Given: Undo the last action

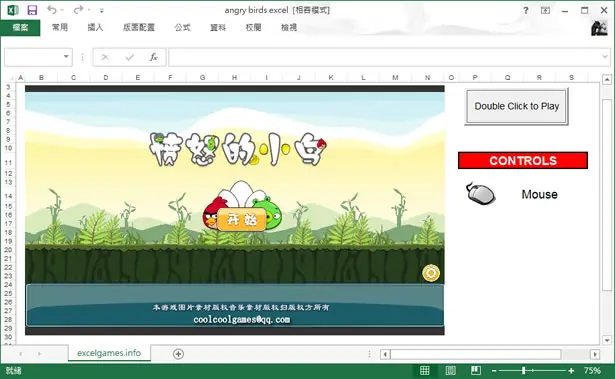Looking at the screenshot, I should pos(51,10).
